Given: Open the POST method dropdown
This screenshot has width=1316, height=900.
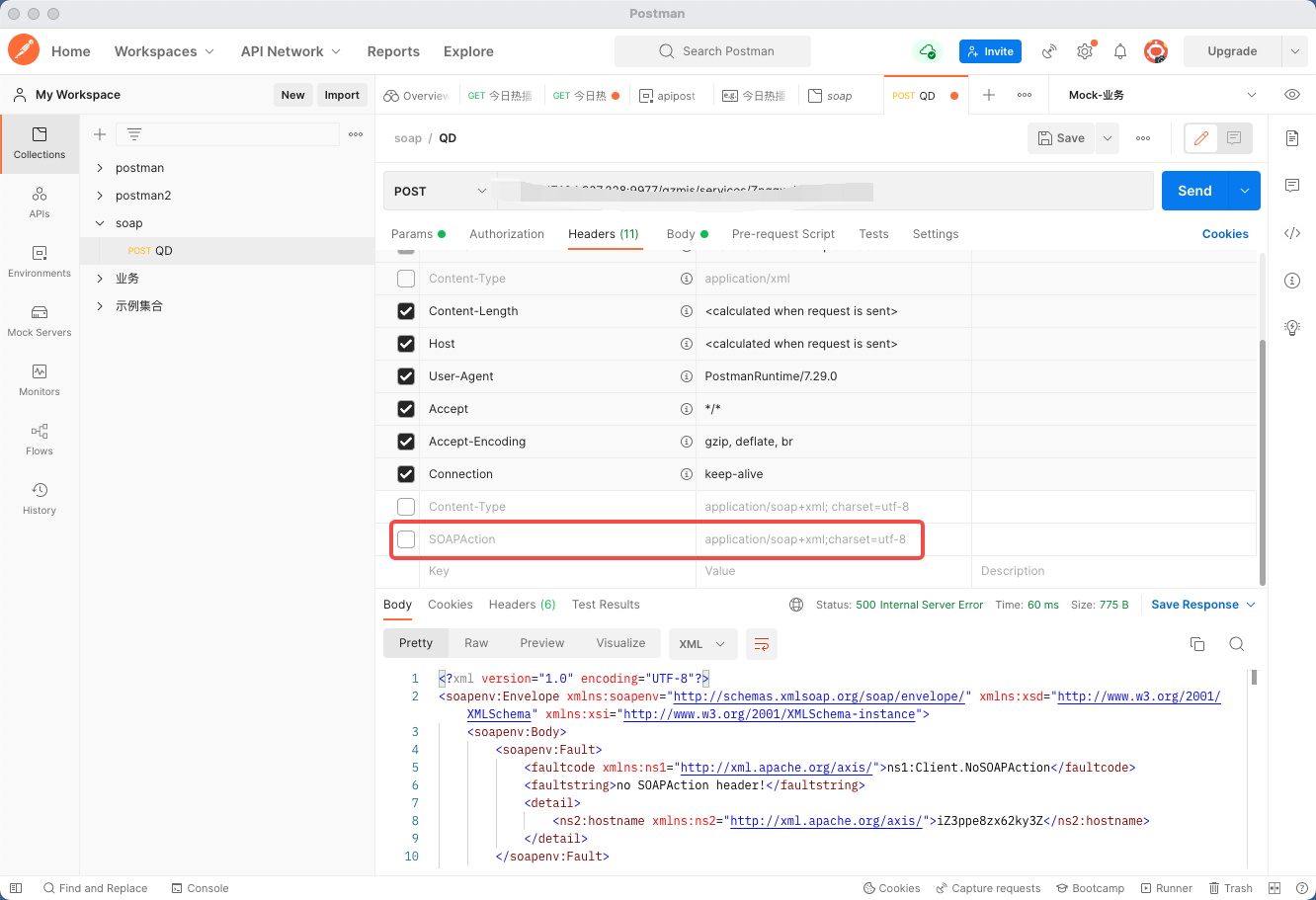Looking at the screenshot, I should coord(440,190).
